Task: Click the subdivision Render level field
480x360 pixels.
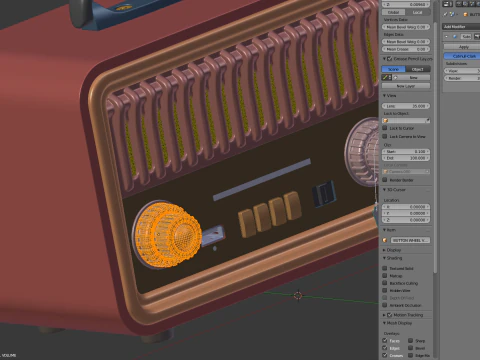Action: (462, 78)
